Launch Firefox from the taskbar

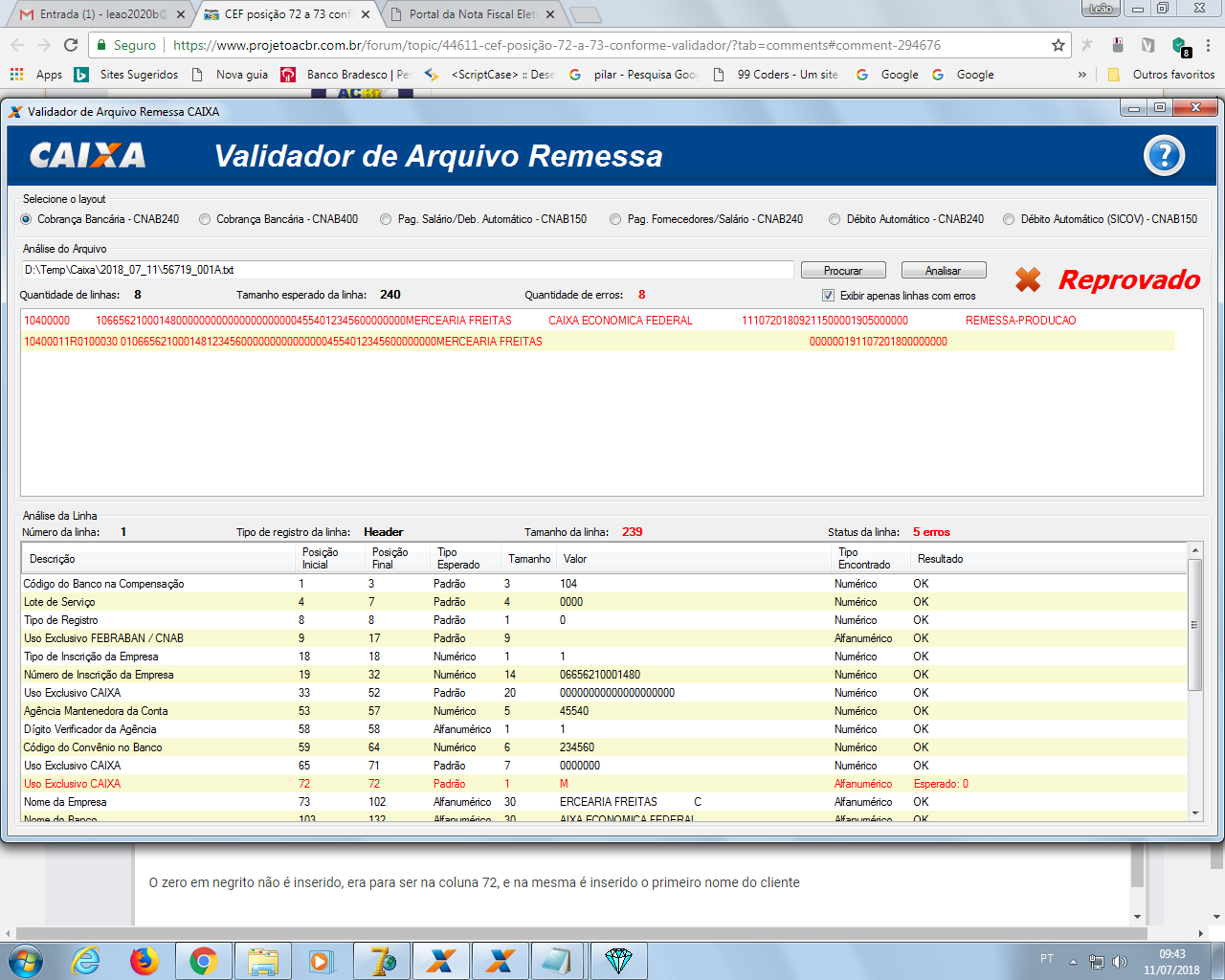(145, 960)
